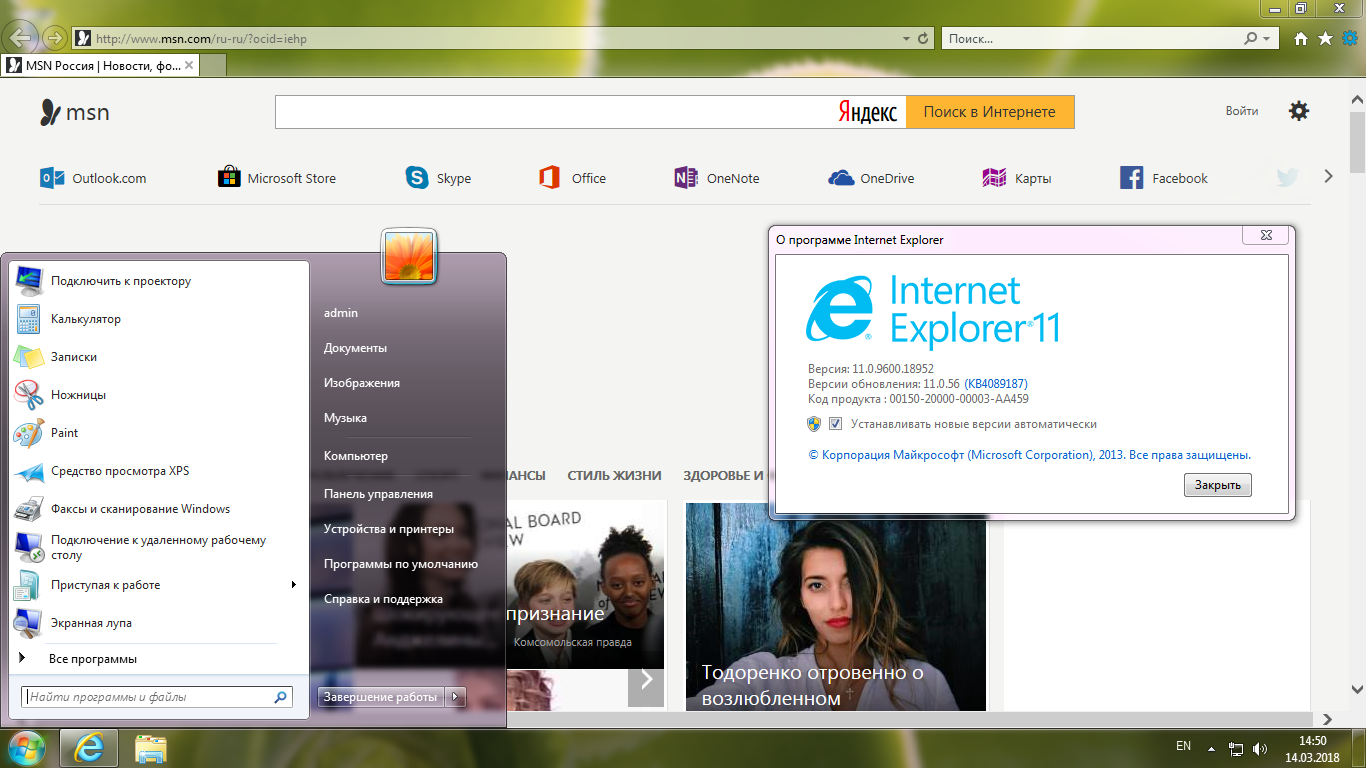The image size is (1366, 768).
Task: Click Войти sign-in link
Action: pyautogui.click(x=1242, y=111)
